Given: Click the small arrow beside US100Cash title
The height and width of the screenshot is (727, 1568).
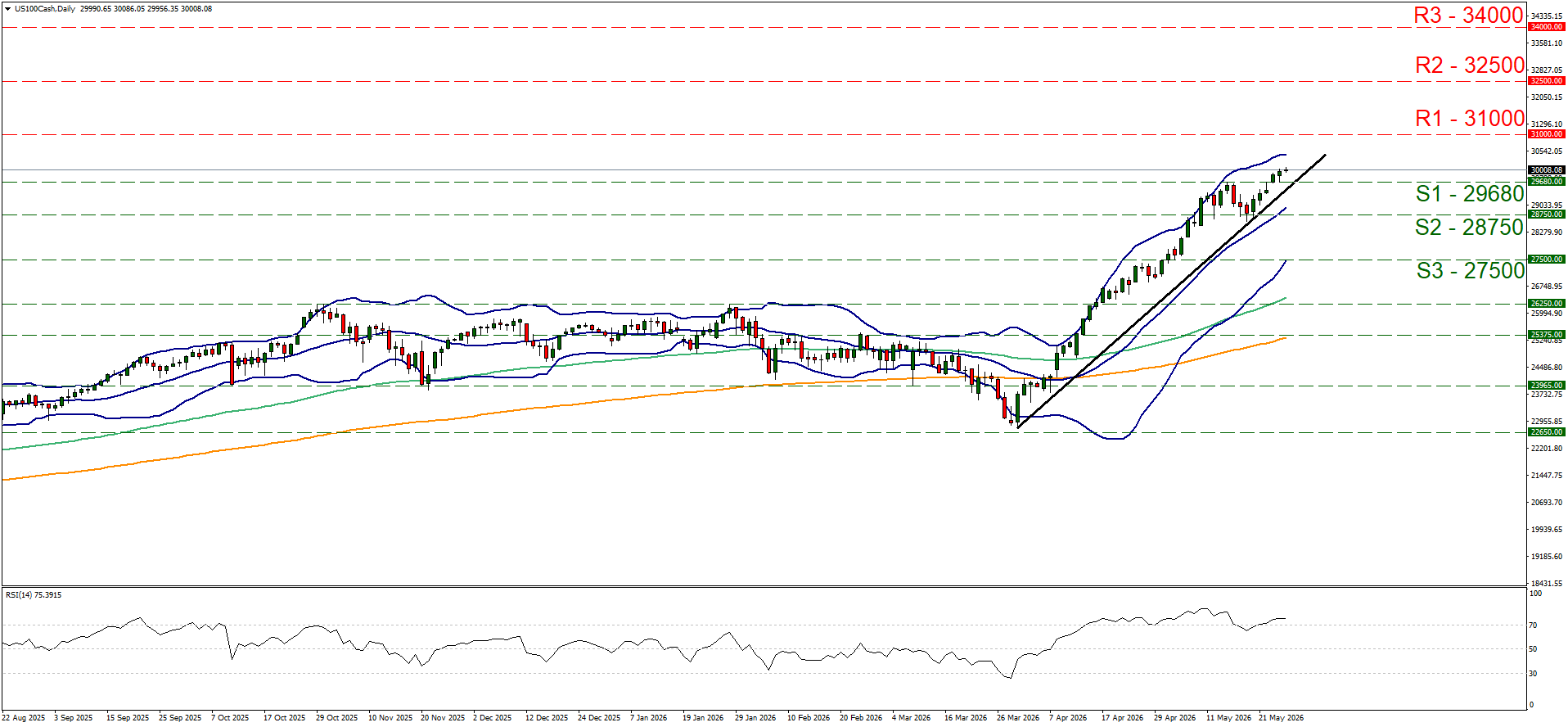Looking at the screenshot, I should 8,9.
